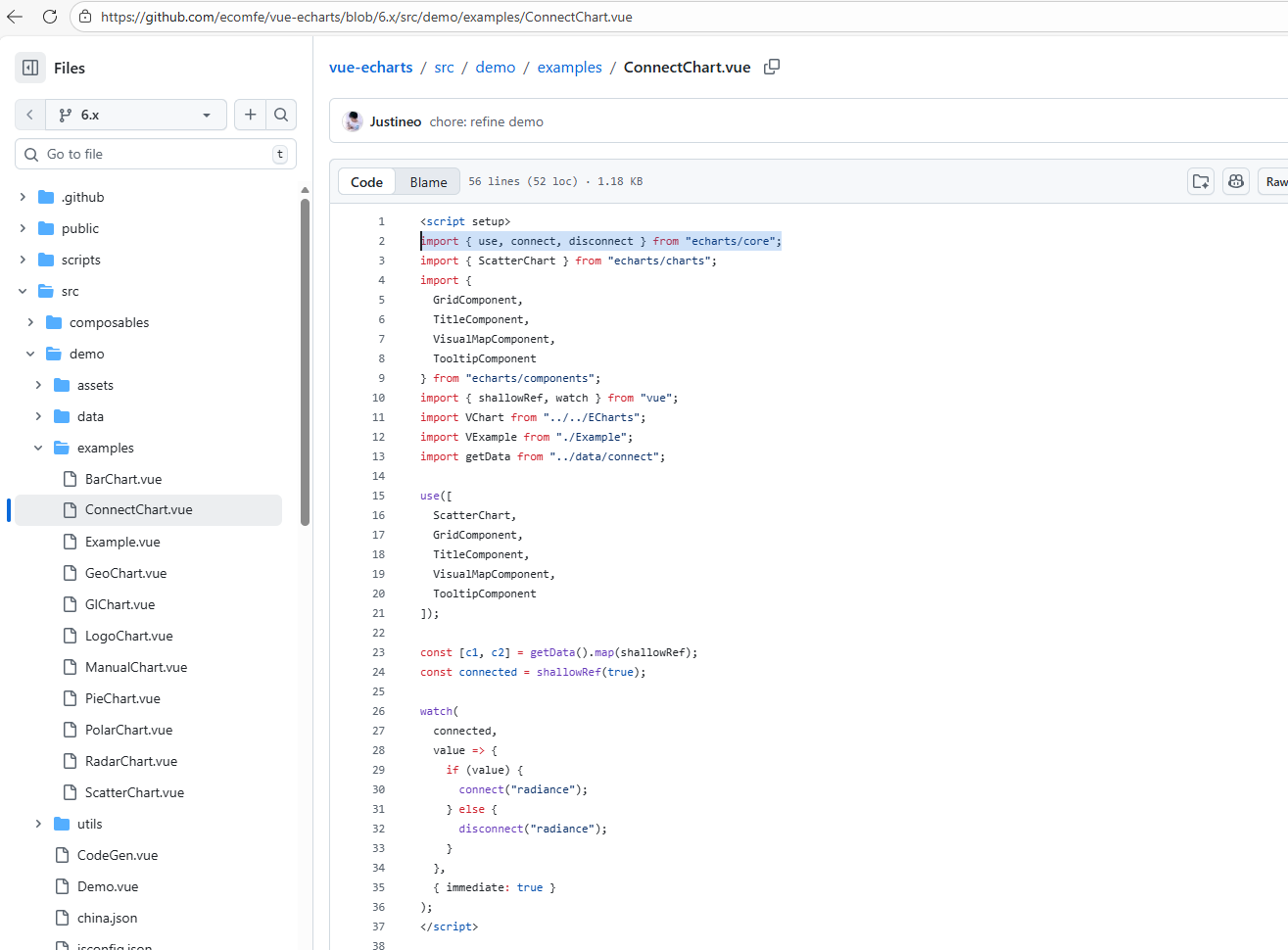Add a file with the plus icon
This screenshot has width=1288, height=950.
click(251, 115)
